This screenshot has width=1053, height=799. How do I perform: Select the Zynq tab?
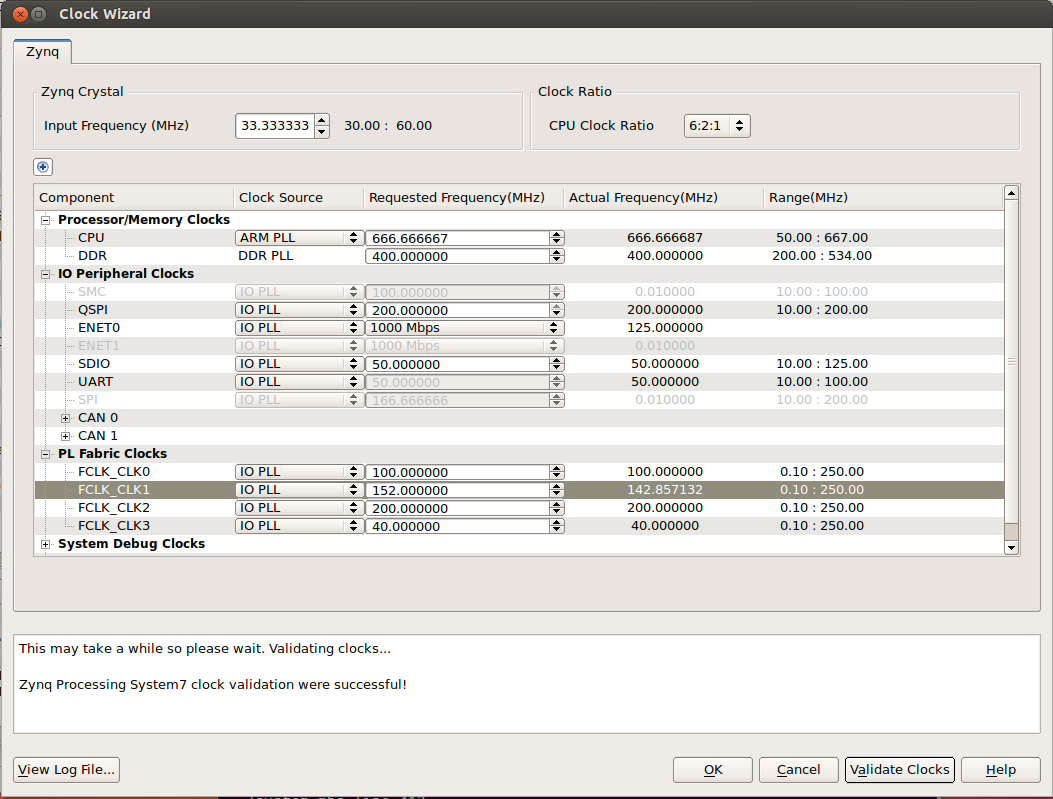(x=42, y=51)
